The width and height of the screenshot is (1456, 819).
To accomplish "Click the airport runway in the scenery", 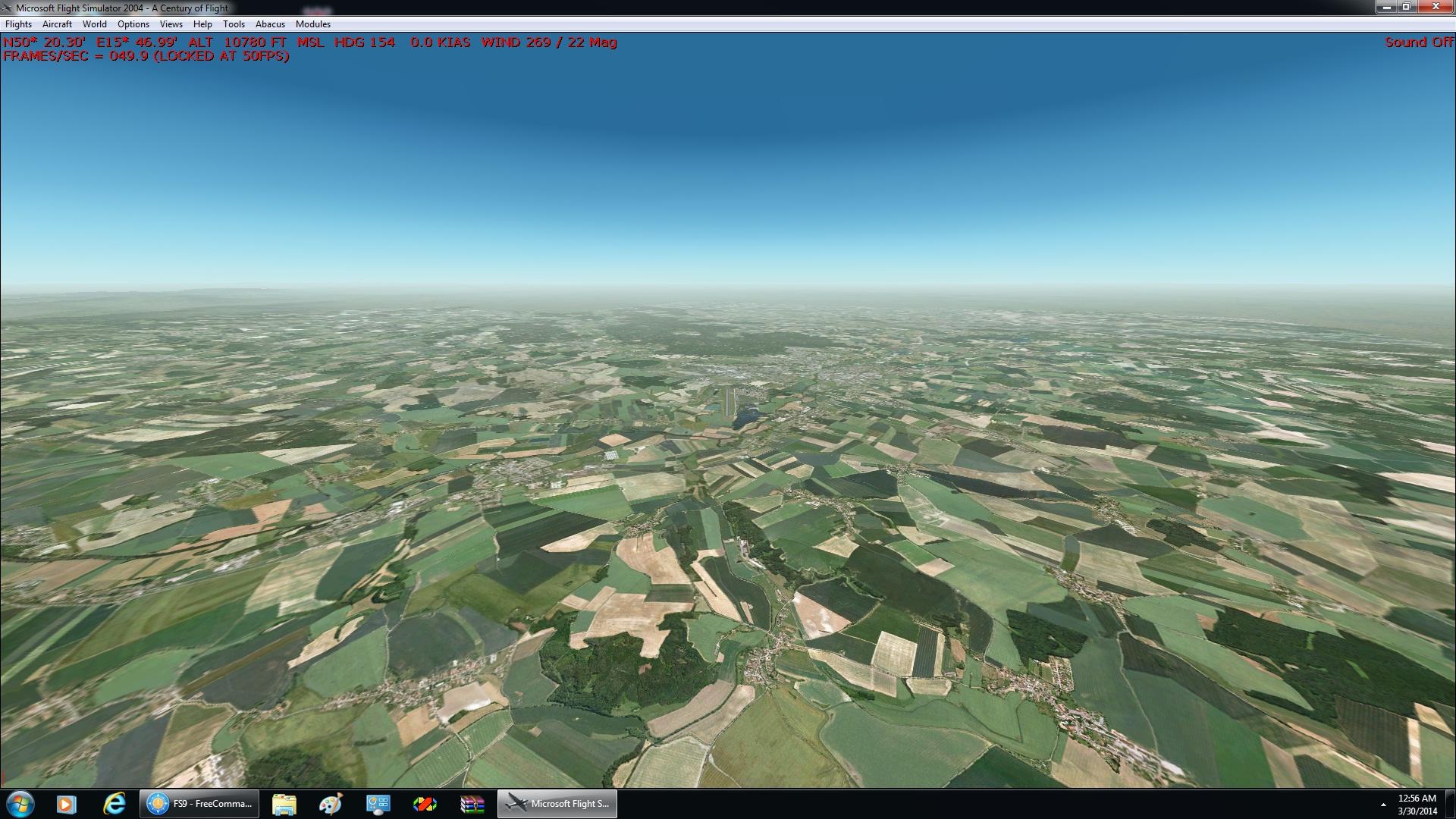I will pyautogui.click(x=729, y=400).
